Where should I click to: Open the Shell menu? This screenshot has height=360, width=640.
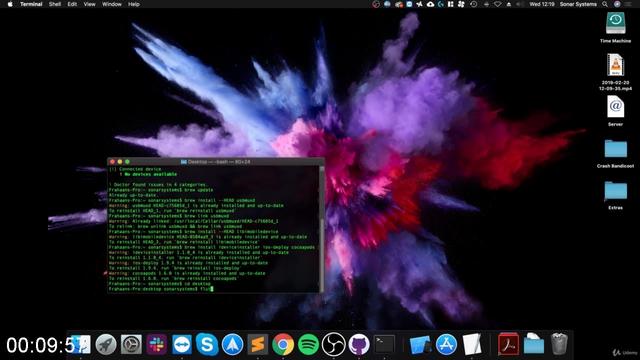[x=55, y=4]
